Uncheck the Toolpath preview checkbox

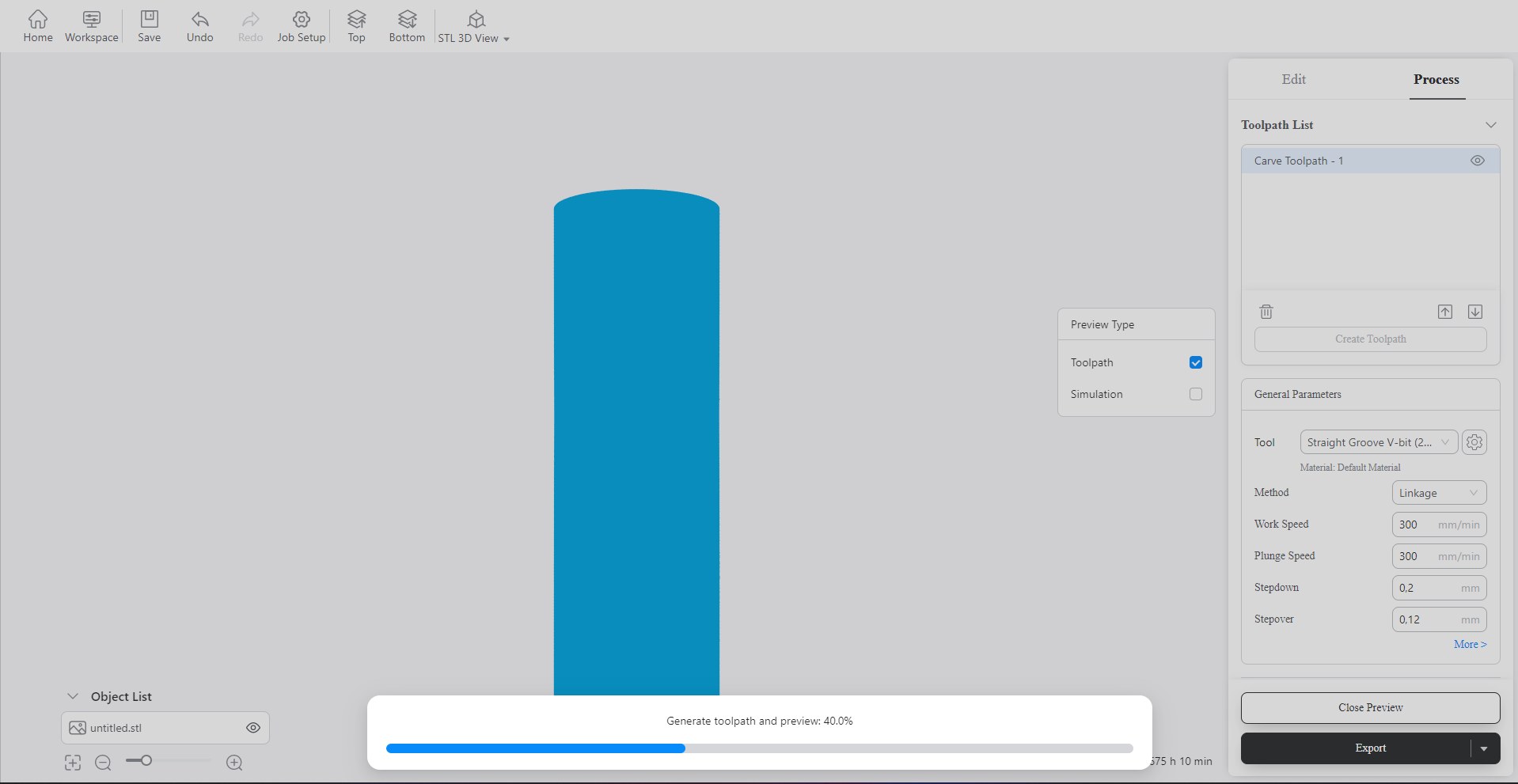[x=1196, y=362]
